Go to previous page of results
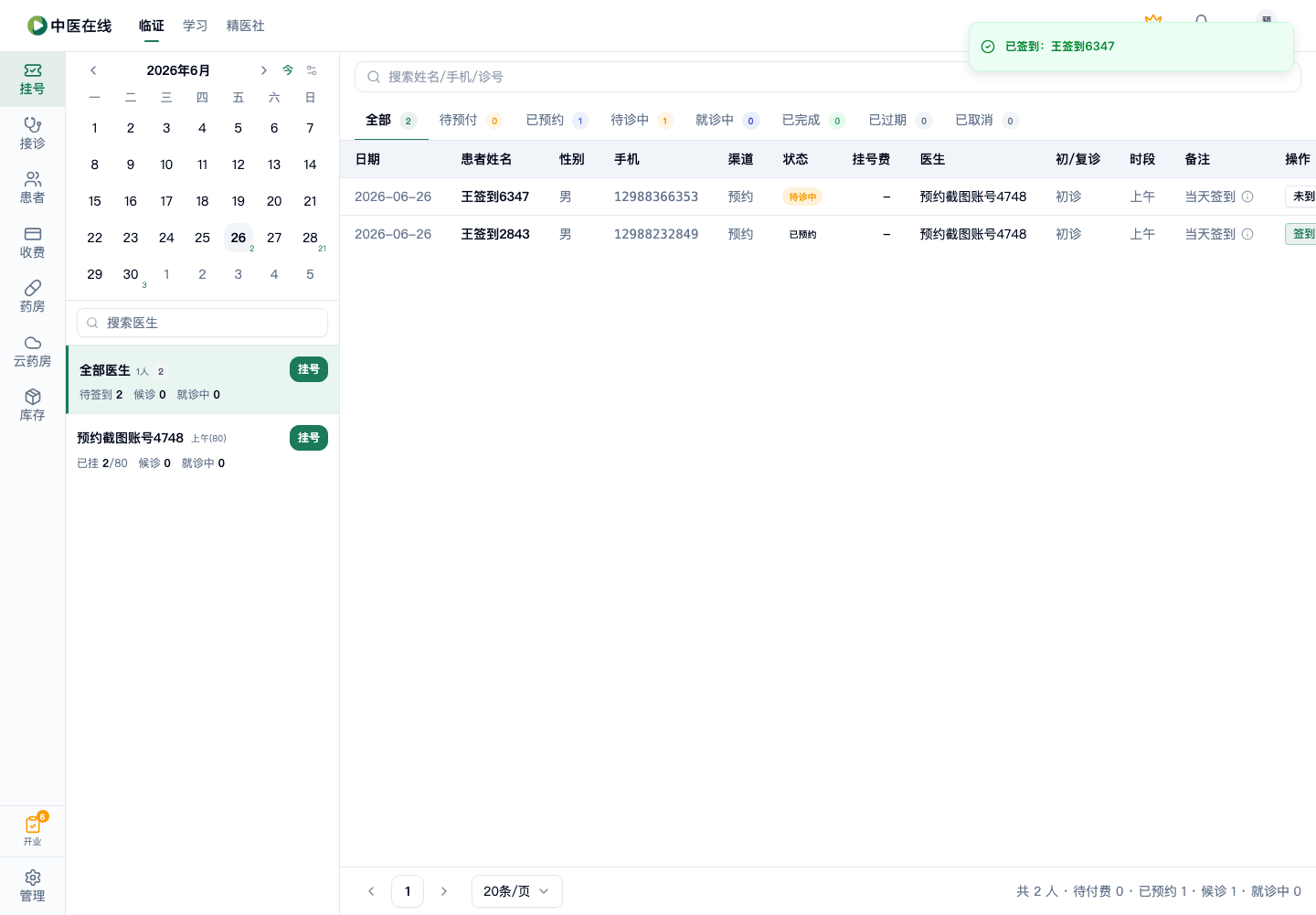 click(371, 891)
